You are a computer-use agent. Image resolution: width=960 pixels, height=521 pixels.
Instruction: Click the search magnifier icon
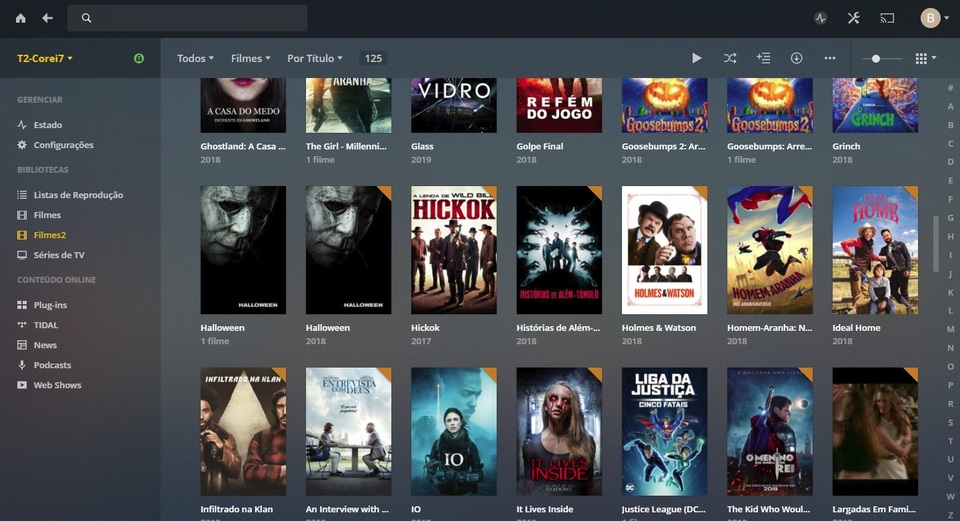(86, 18)
